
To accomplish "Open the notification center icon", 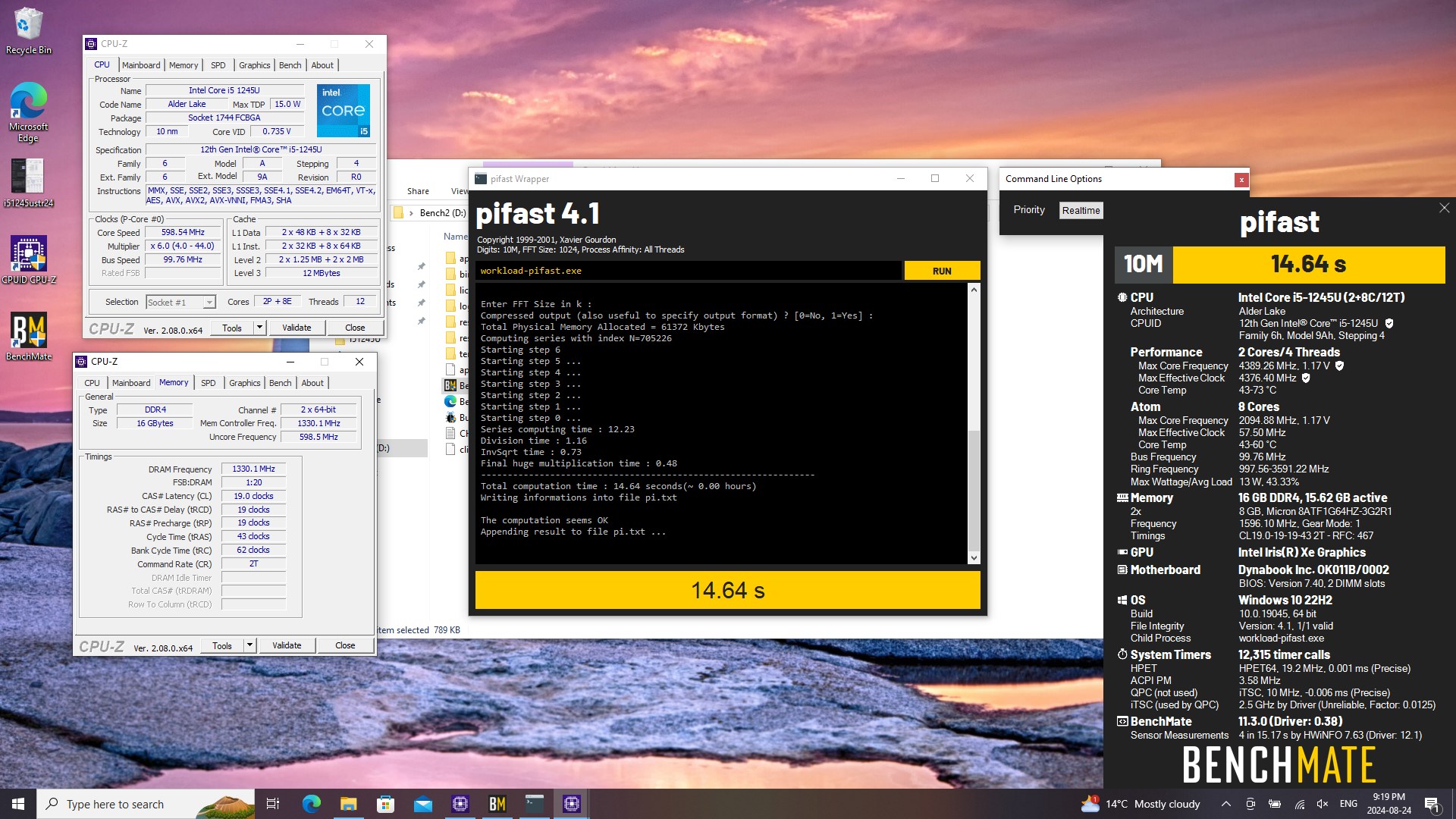I will [1432, 804].
